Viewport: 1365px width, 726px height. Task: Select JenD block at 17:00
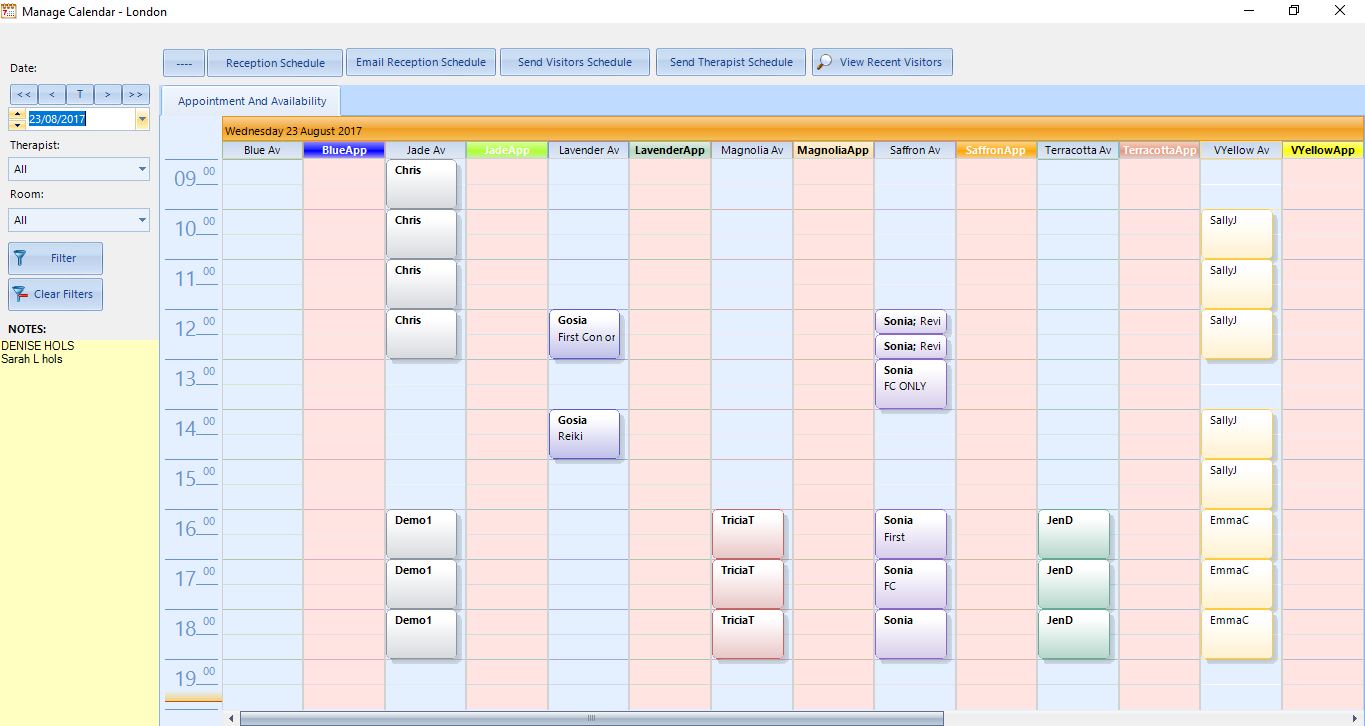(1074, 584)
